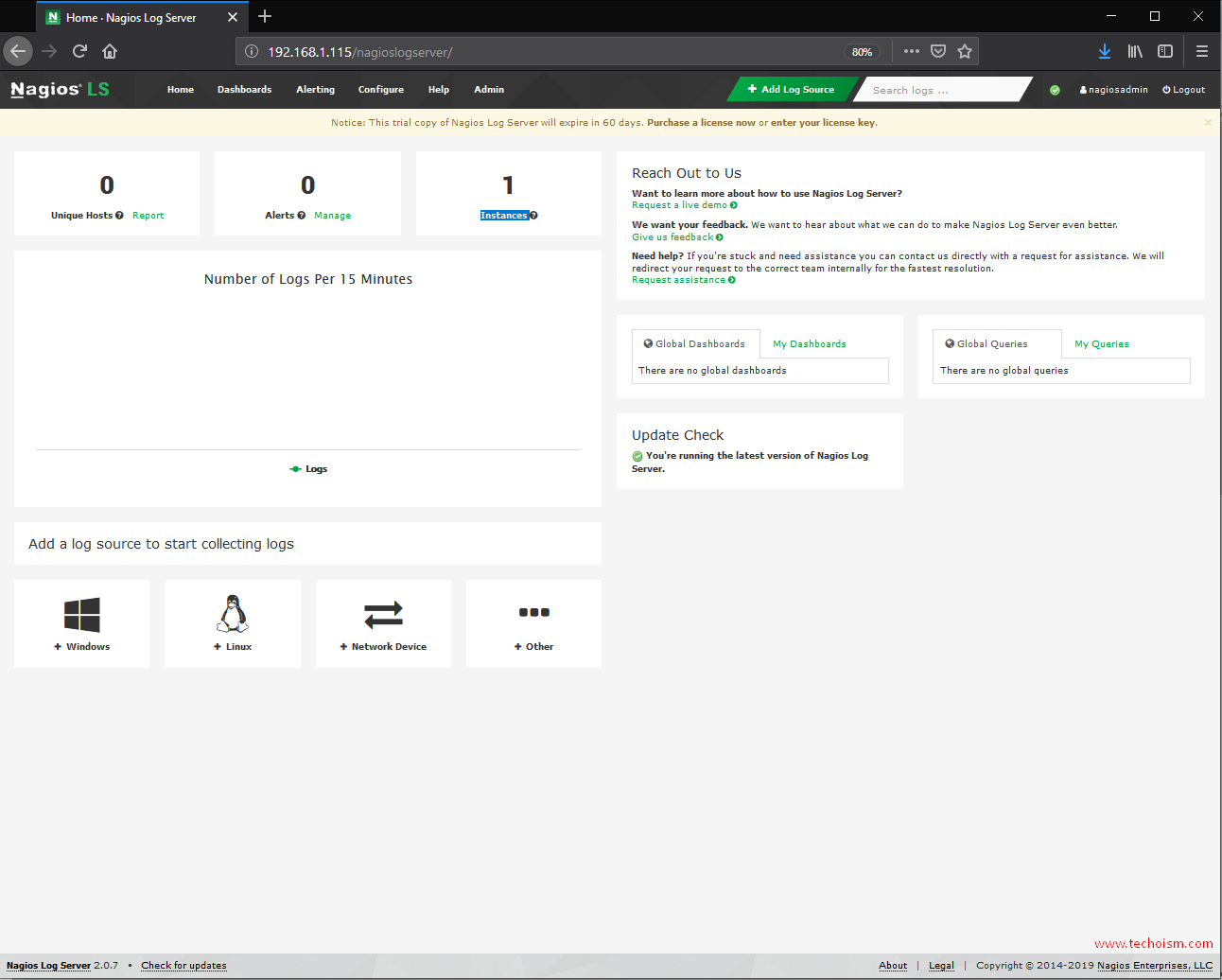
Task: Add a Network Device log source
Action: coord(383,623)
